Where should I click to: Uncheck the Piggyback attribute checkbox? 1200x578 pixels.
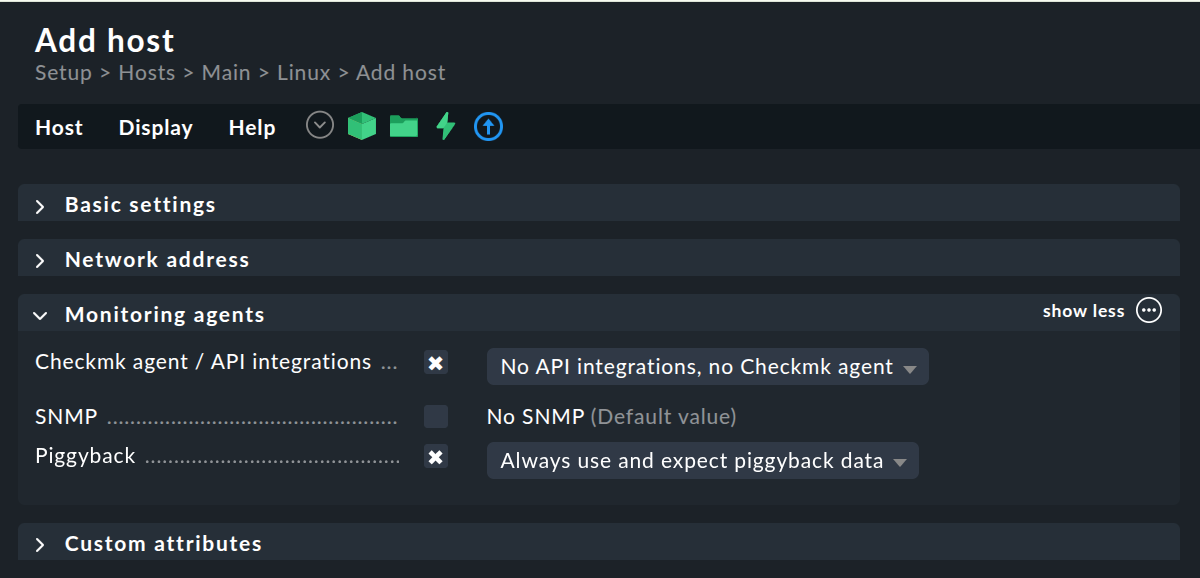435,457
